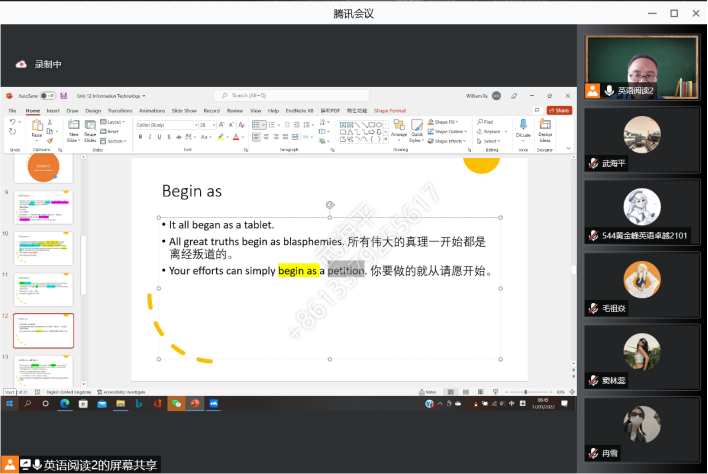708x474 pixels.
Task: Click the Center align paragraph button
Action: pyautogui.click(x=266, y=137)
